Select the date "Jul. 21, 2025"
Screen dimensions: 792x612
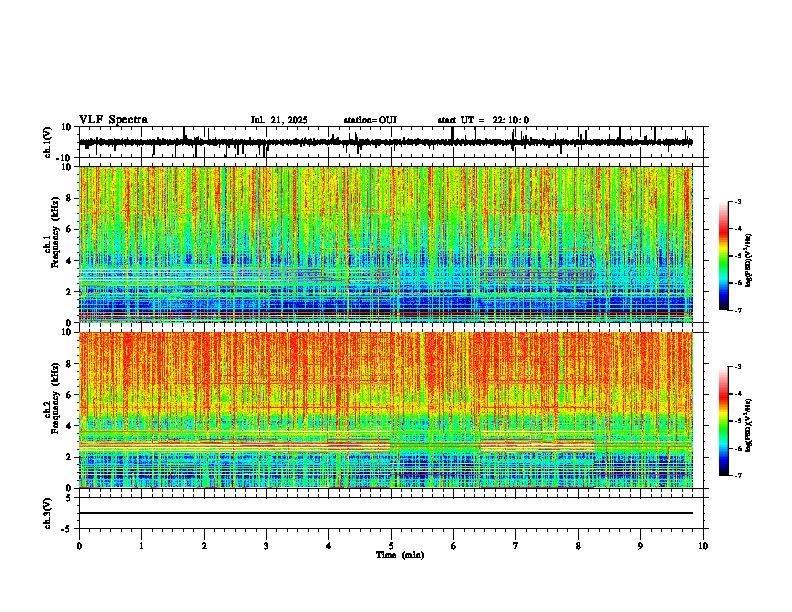tap(279, 120)
